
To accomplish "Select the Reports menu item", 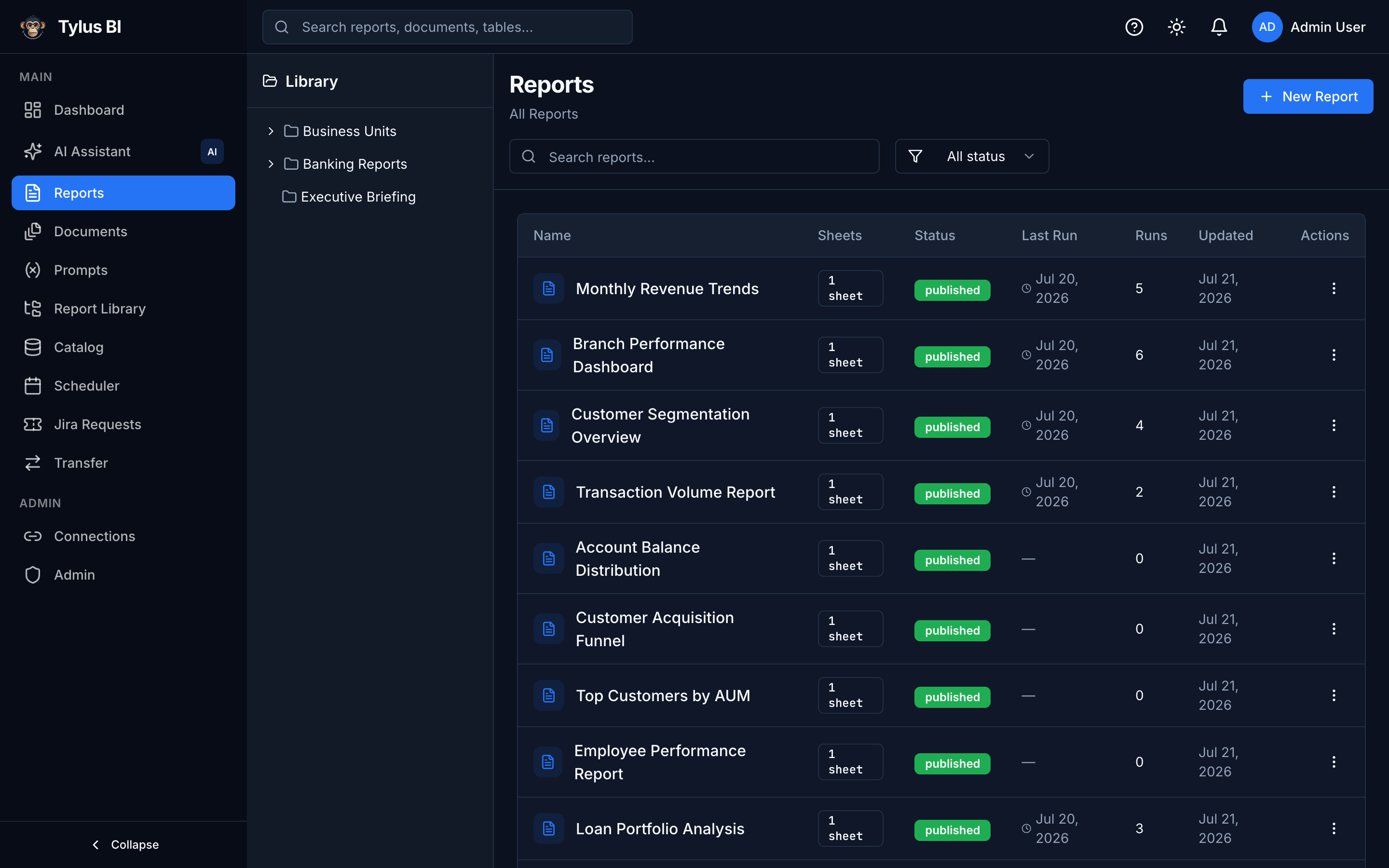I will [x=123, y=193].
